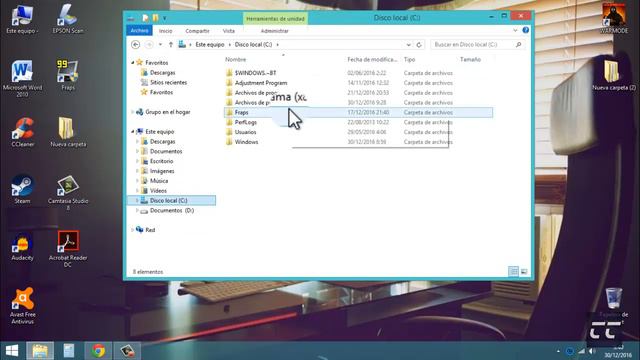The image size is (640, 360).
Task: Sort by Tamaño column header
Action: coord(470,60)
